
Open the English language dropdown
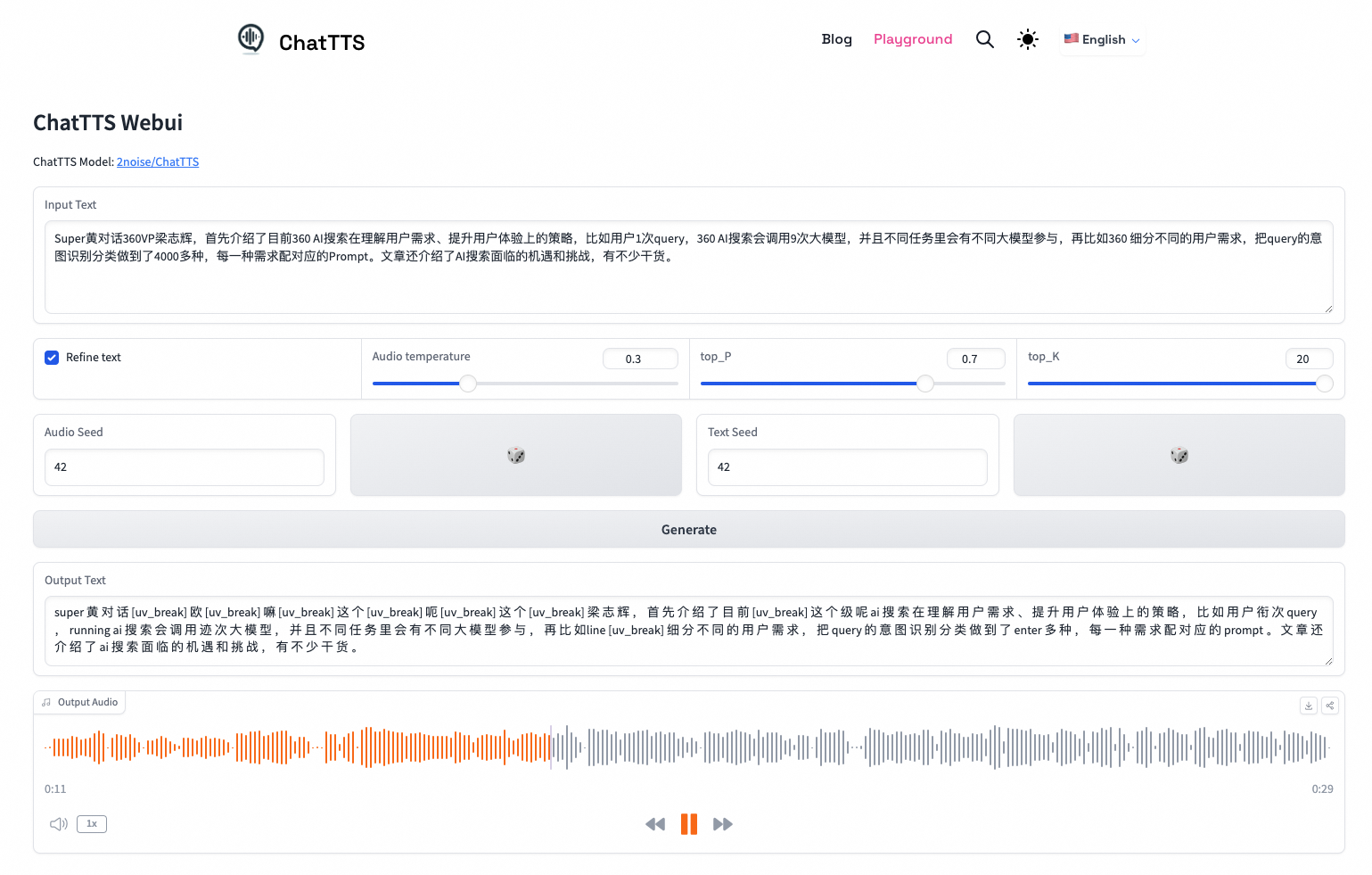[x=1103, y=39]
